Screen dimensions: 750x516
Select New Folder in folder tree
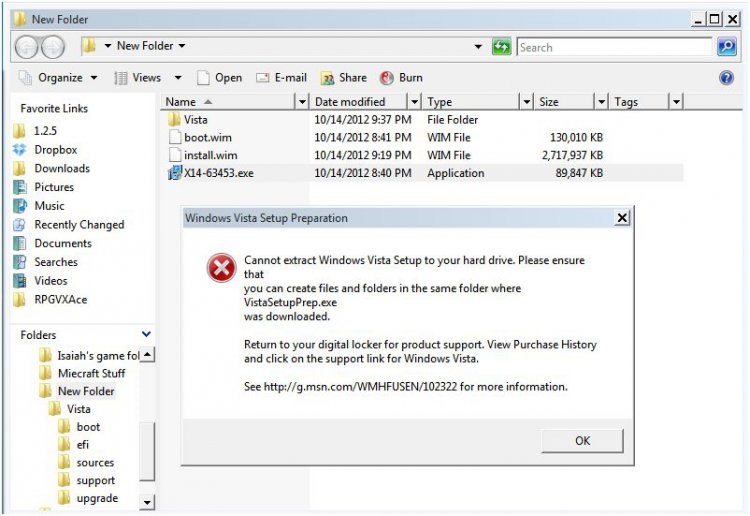point(86,391)
